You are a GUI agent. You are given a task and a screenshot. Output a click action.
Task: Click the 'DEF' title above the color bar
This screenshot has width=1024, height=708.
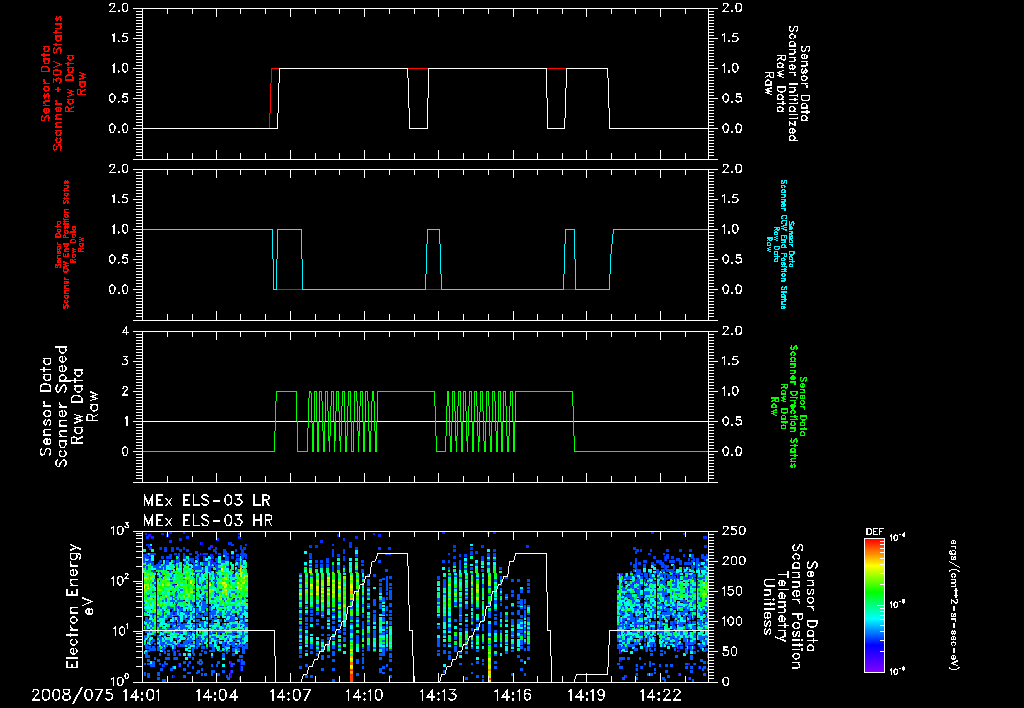(874, 532)
